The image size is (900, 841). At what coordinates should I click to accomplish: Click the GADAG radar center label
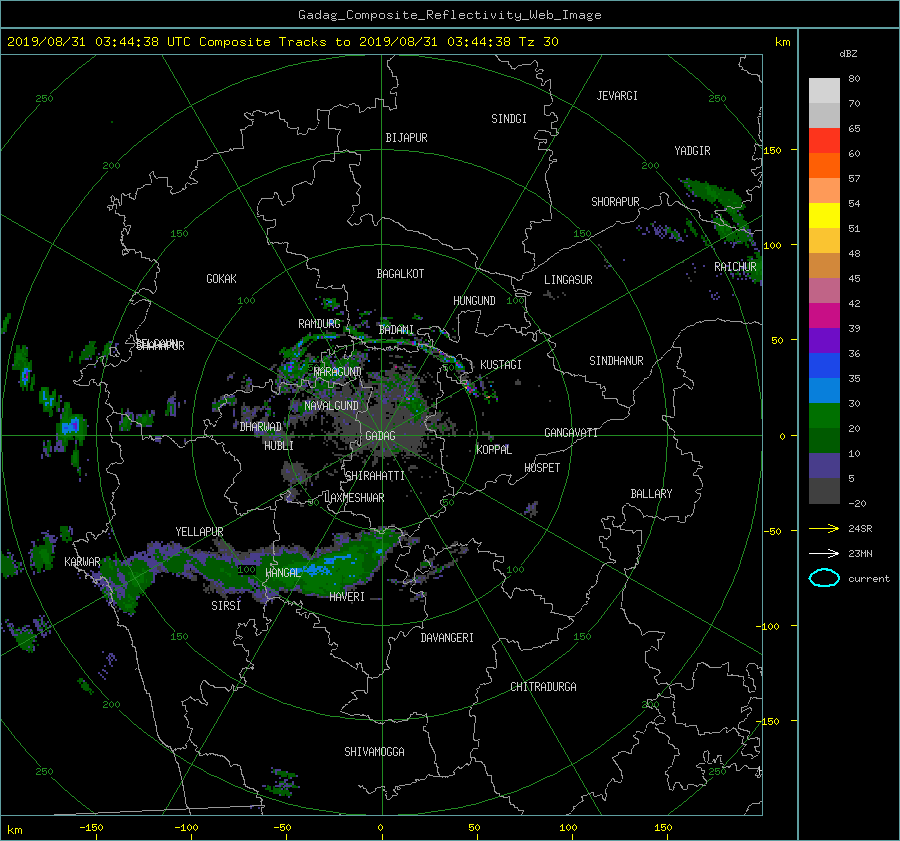click(x=381, y=436)
